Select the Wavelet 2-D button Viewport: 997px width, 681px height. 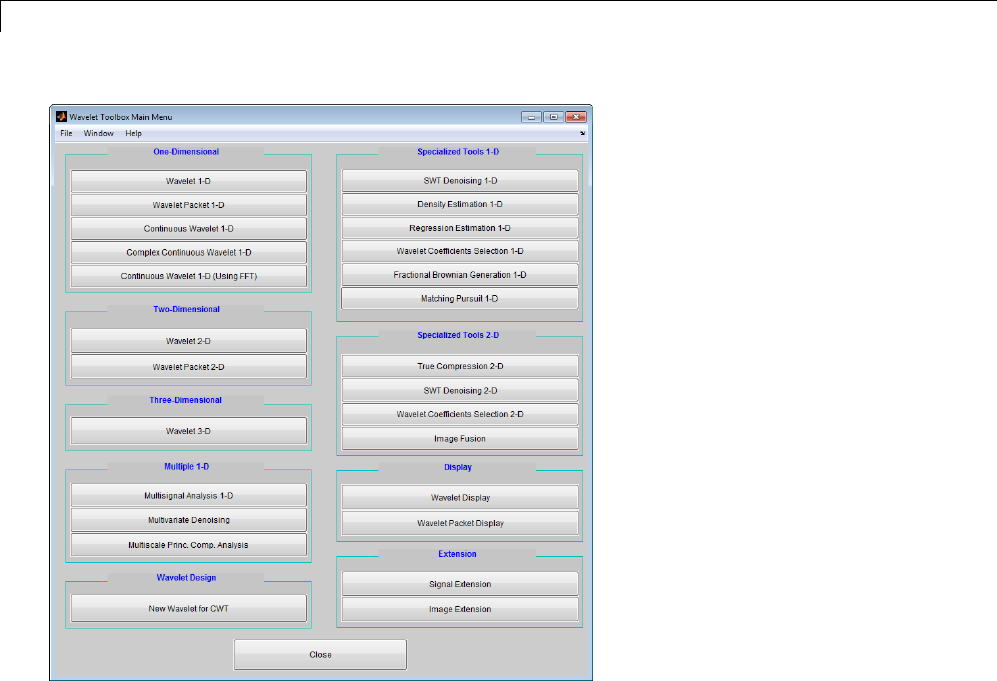189,341
